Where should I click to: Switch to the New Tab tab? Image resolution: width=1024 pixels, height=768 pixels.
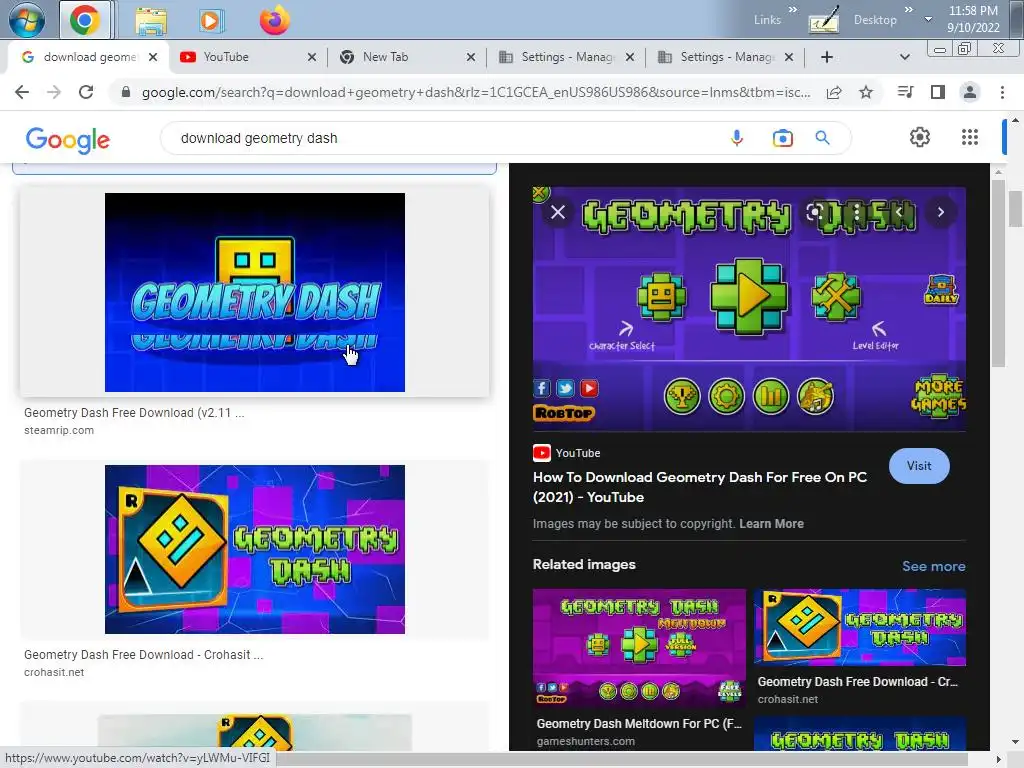click(x=408, y=57)
